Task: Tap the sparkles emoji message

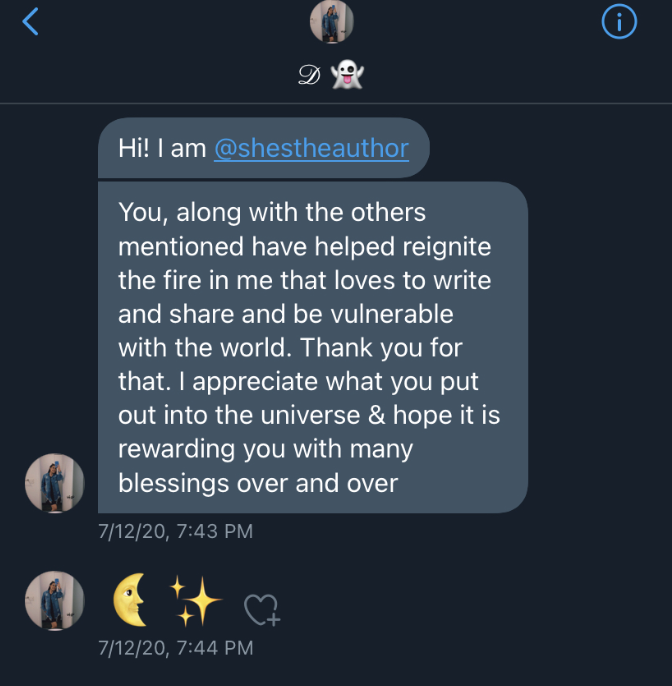Action: point(192,602)
